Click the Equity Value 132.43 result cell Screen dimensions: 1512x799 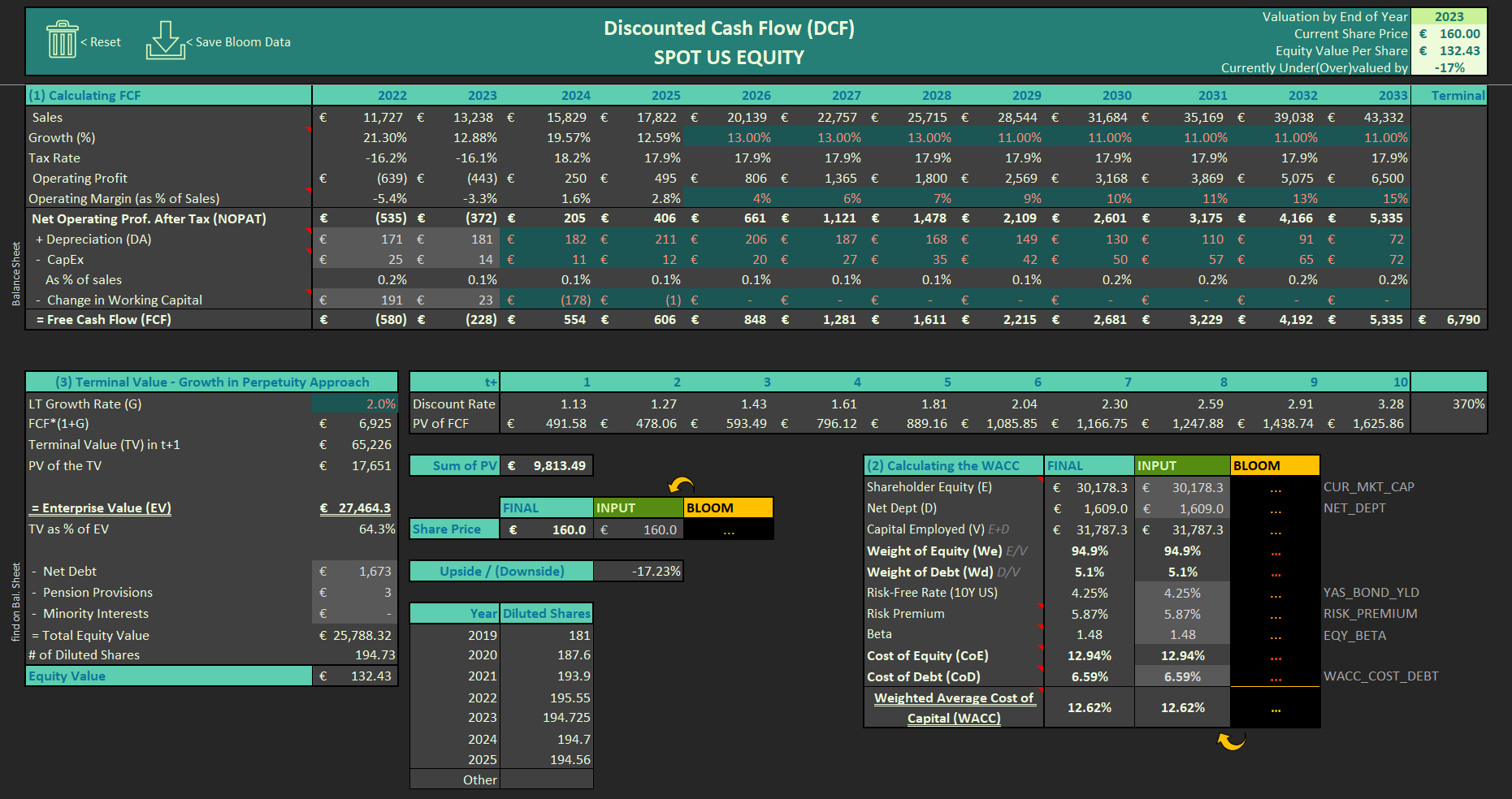pos(355,676)
